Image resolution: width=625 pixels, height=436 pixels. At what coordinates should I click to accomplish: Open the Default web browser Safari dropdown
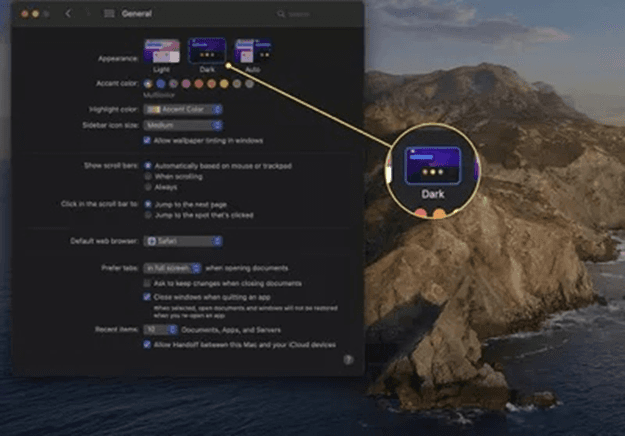[183, 241]
